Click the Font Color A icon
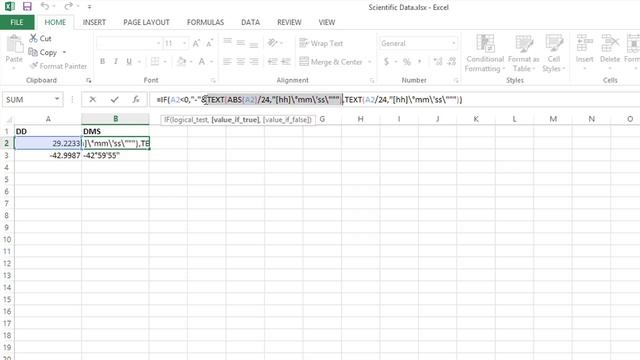Image resolution: width=640 pixels, height=360 pixels. [x=202, y=62]
